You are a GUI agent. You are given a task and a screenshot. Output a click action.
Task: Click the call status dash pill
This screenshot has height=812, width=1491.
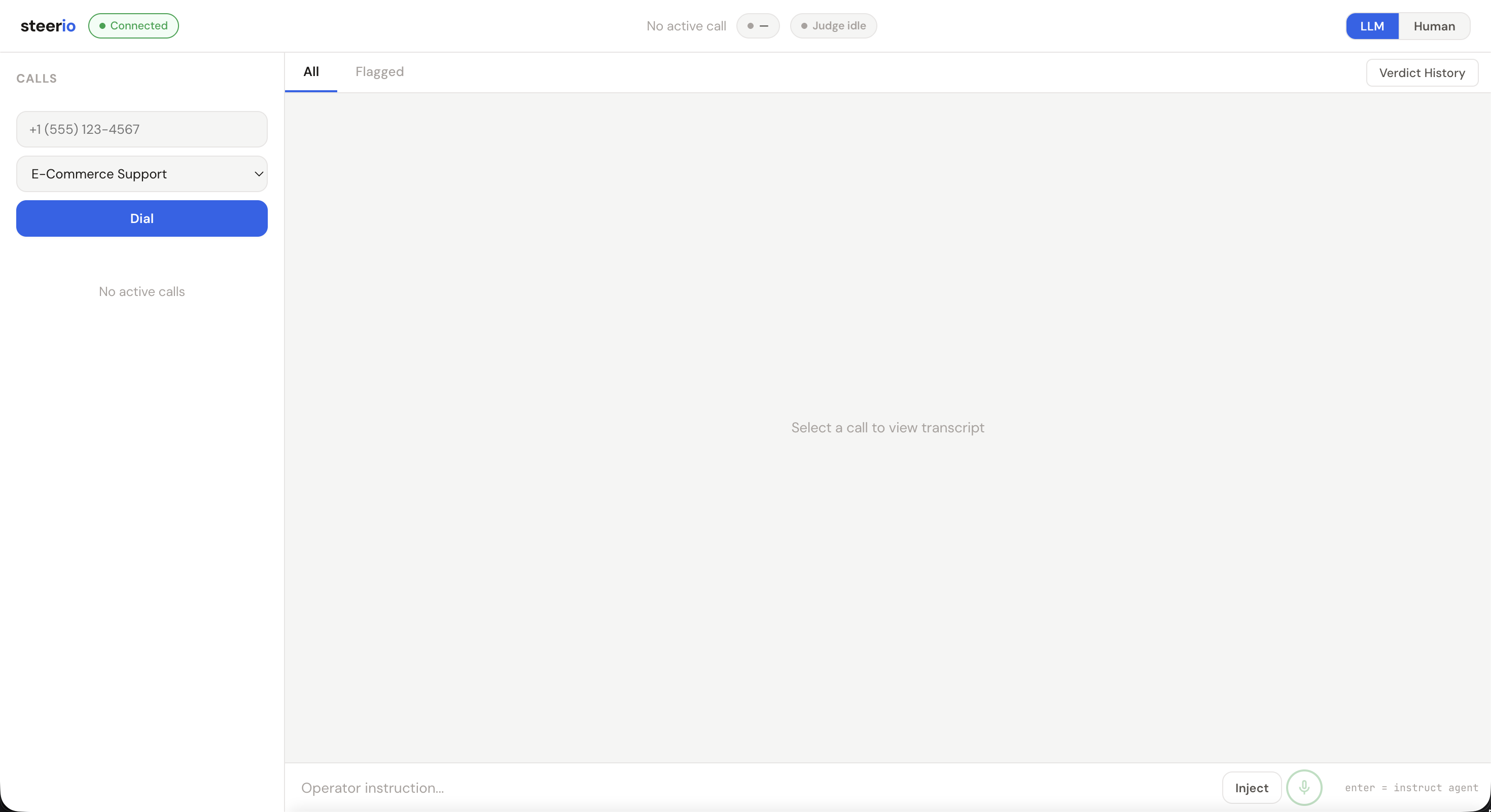coord(757,26)
